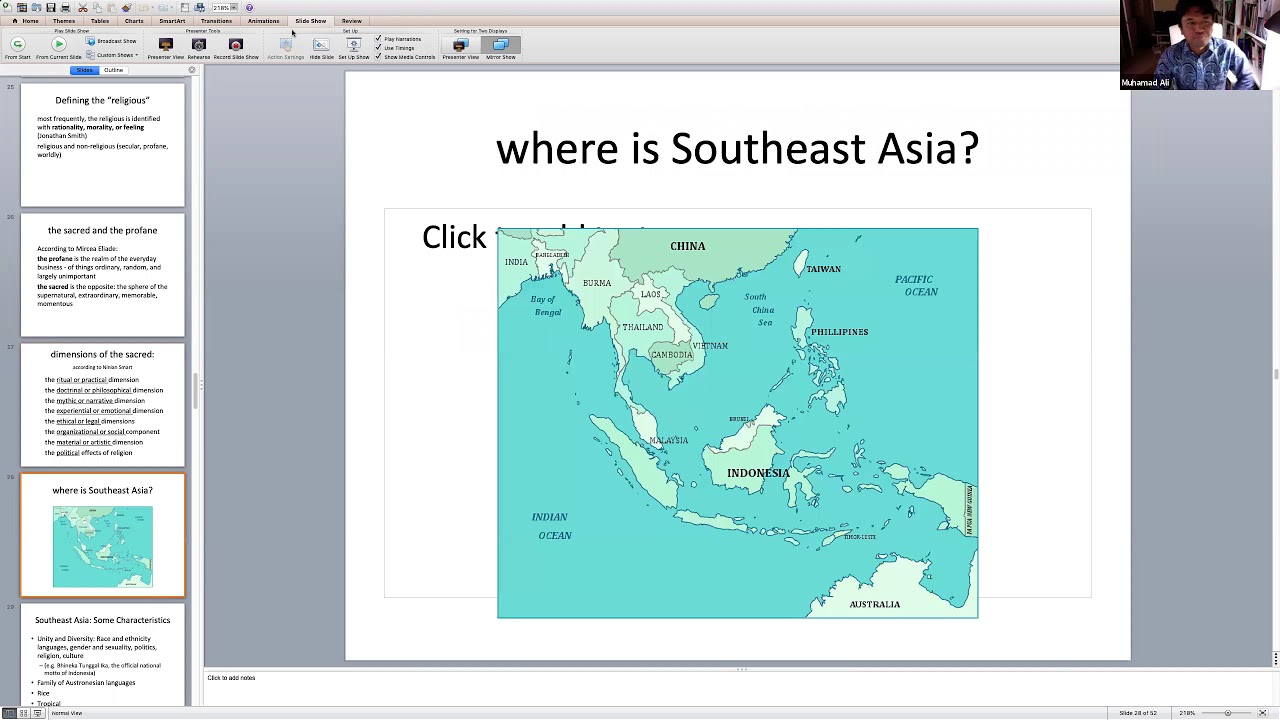Click the 'Slide 28 of 52' status text
This screenshot has height=720, width=1280.
[x=1138, y=713]
